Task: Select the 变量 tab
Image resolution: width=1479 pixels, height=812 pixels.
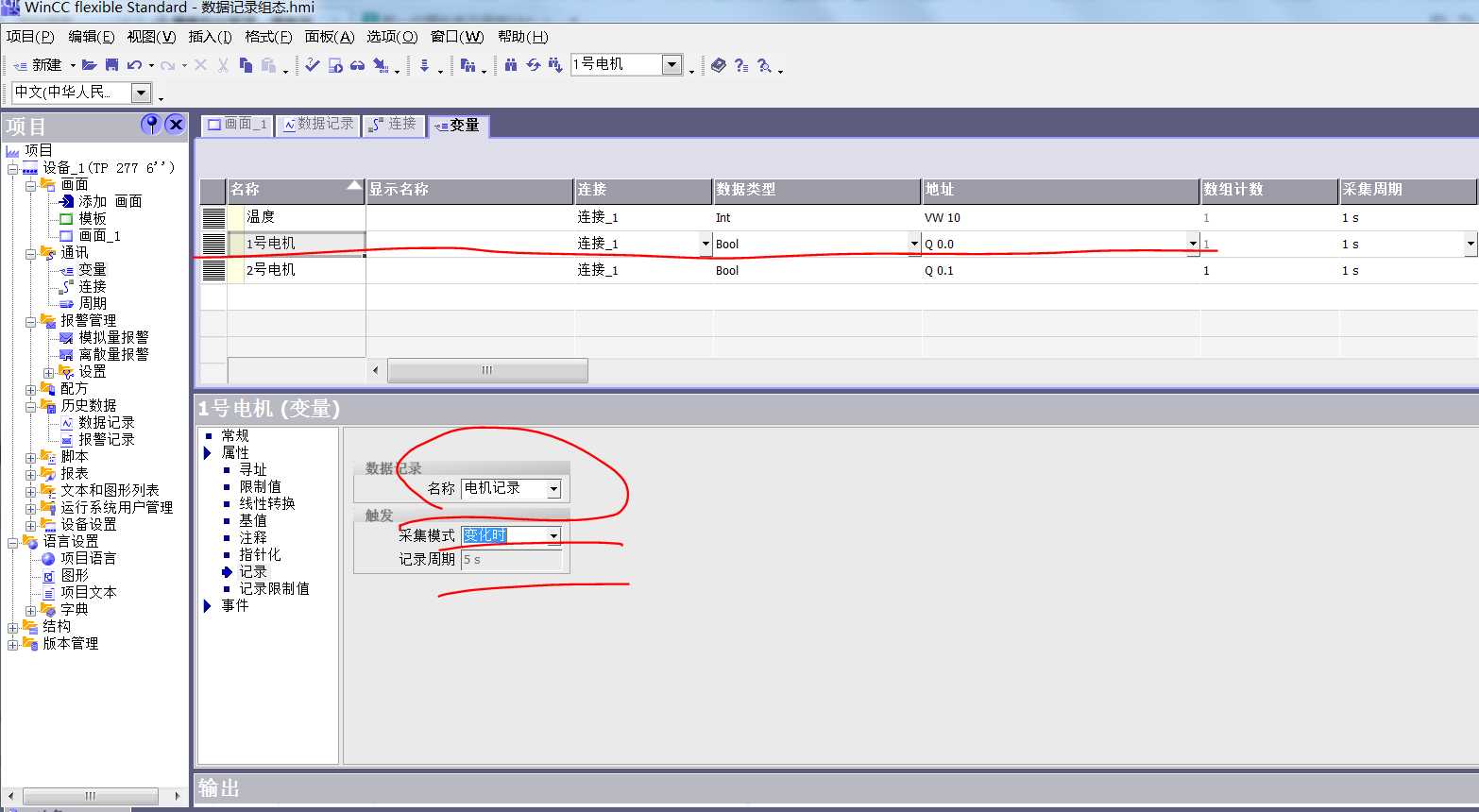Action: (x=458, y=126)
